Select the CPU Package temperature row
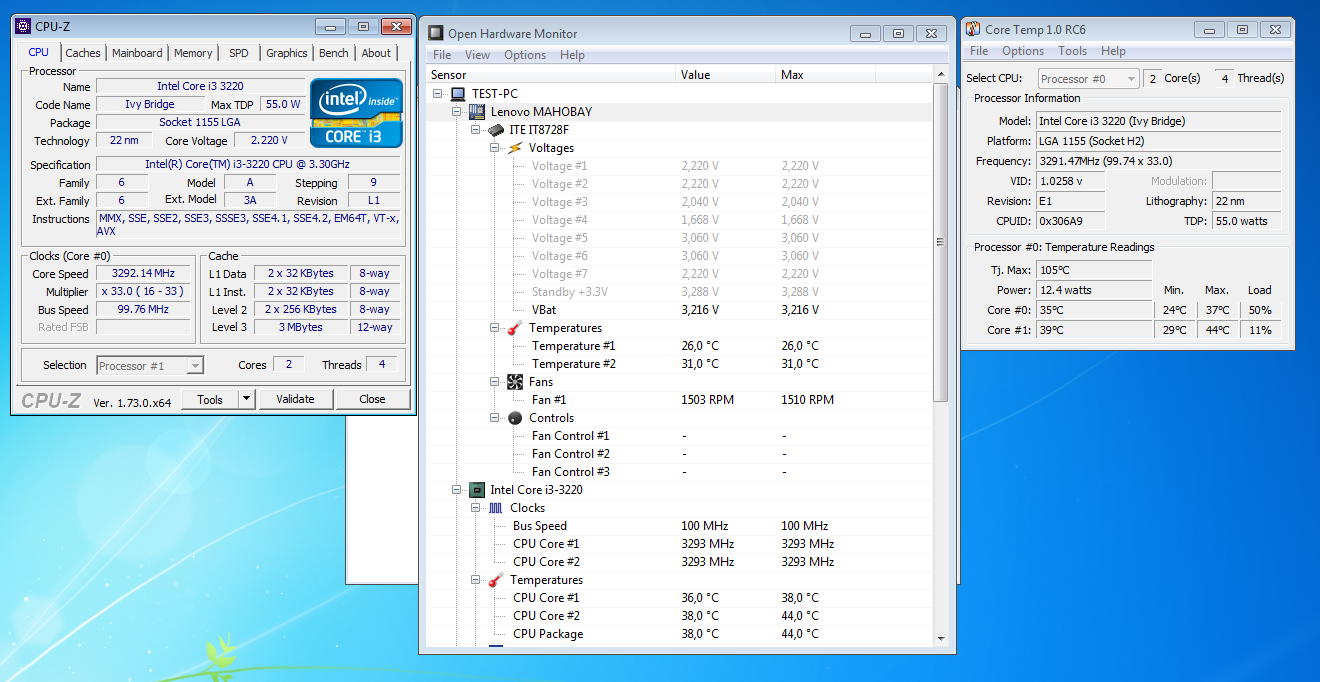 click(x=679, y=634)
